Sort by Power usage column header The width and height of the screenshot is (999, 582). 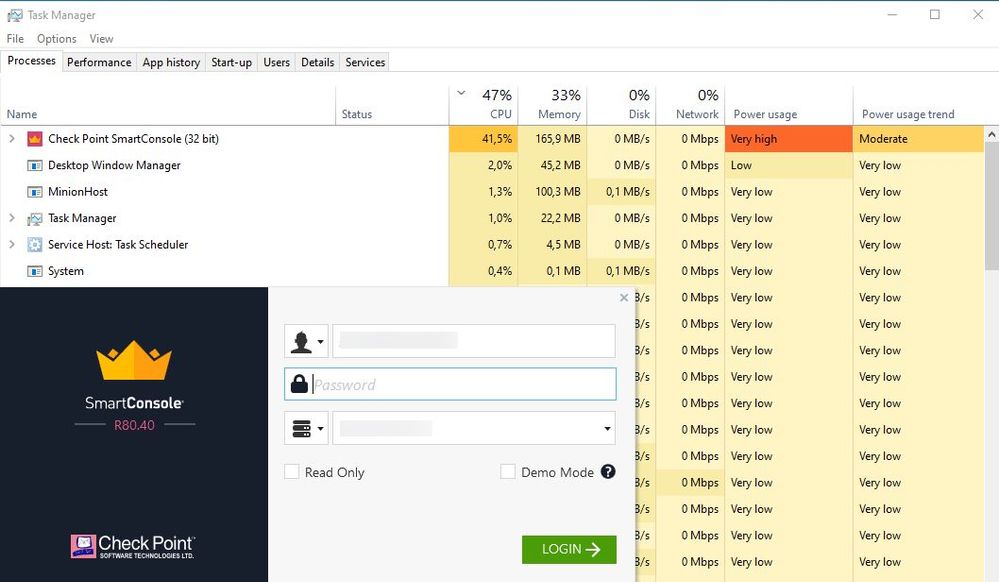pyautogui.click(x=789, y=105)
